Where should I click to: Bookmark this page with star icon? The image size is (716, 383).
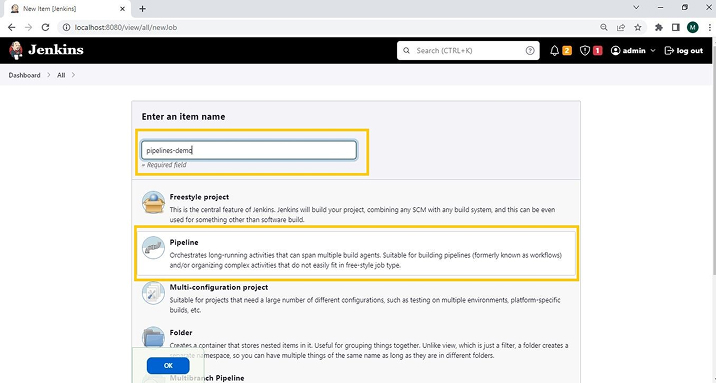coord(638,27)
